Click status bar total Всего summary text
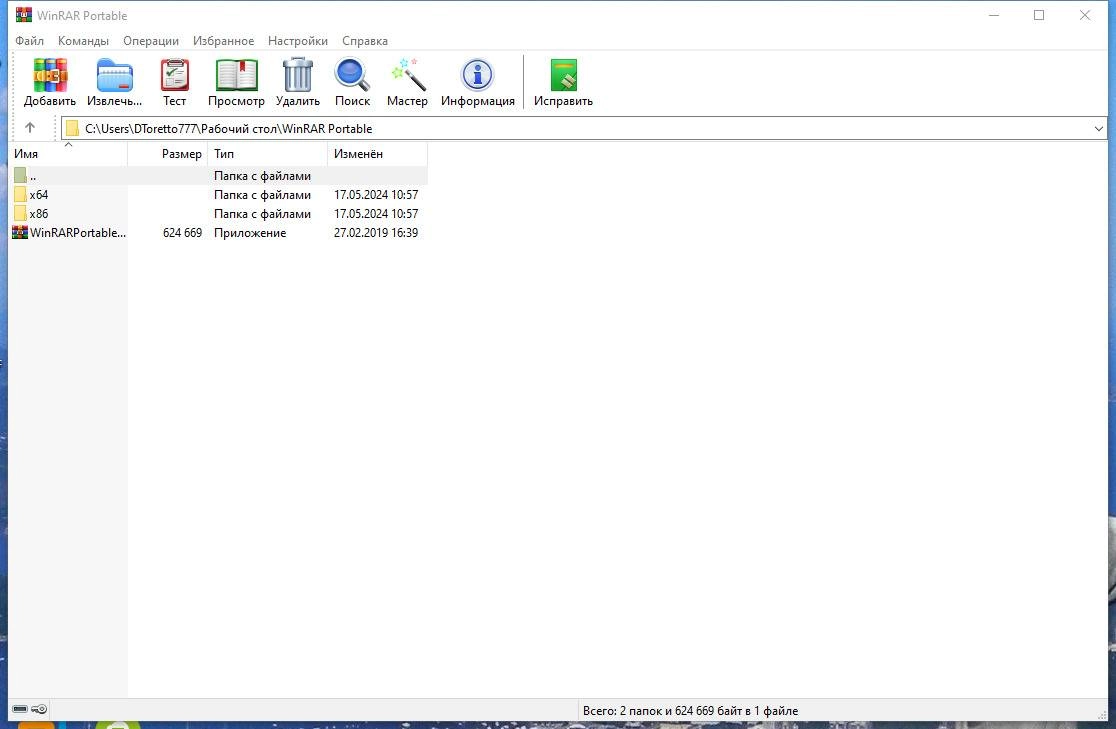 (690, 710)
